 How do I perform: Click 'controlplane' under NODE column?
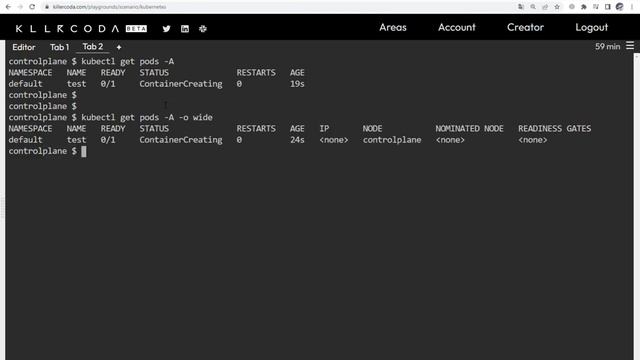(x=392, y=140)
